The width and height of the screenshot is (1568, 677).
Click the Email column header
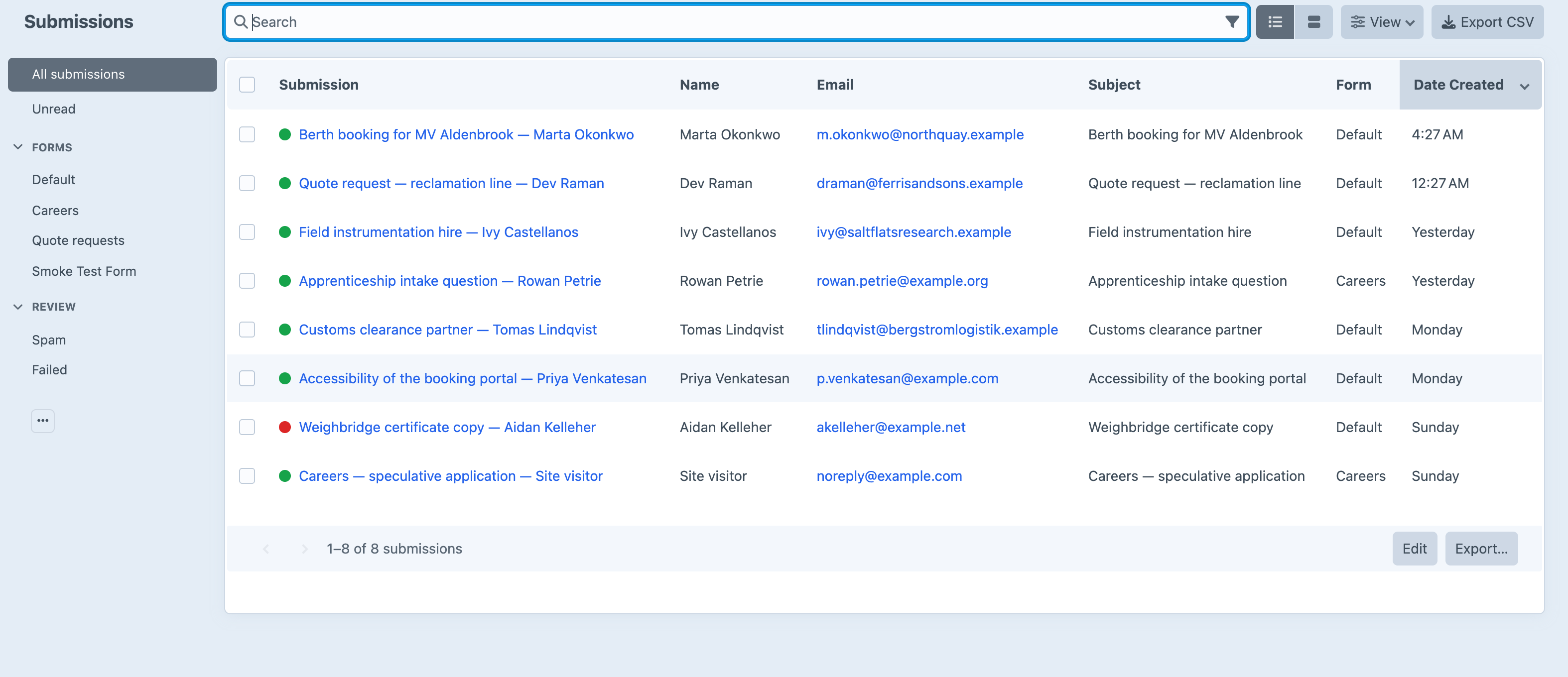[x=834, y=85]
